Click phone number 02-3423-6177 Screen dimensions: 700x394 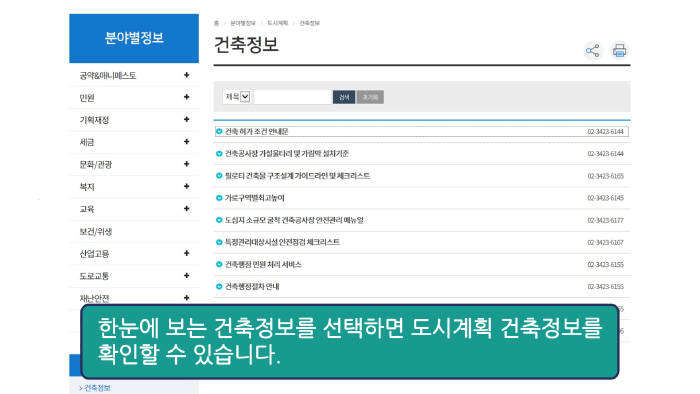coord(605,220)
